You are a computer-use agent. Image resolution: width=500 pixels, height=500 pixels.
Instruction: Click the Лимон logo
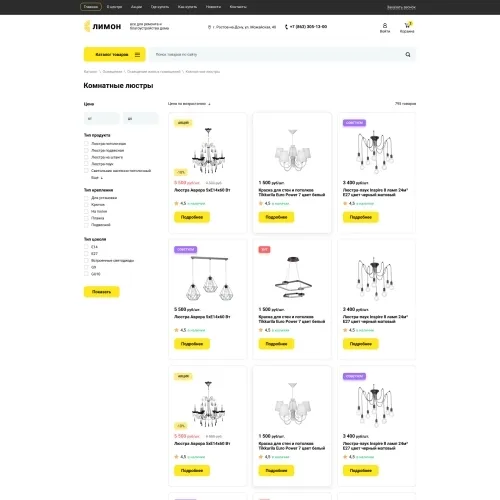(x=102, y=26)
